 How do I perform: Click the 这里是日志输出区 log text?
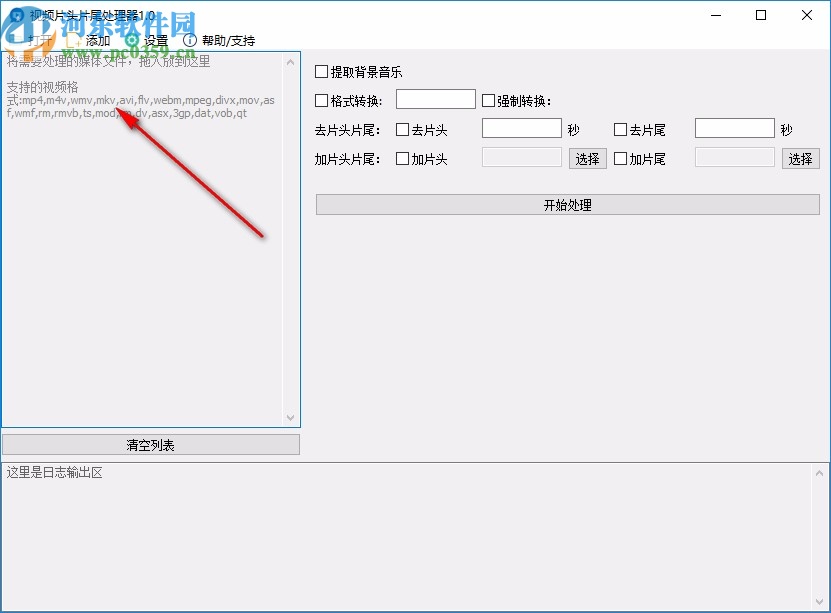pyautogui.click(x=55, y=473)
